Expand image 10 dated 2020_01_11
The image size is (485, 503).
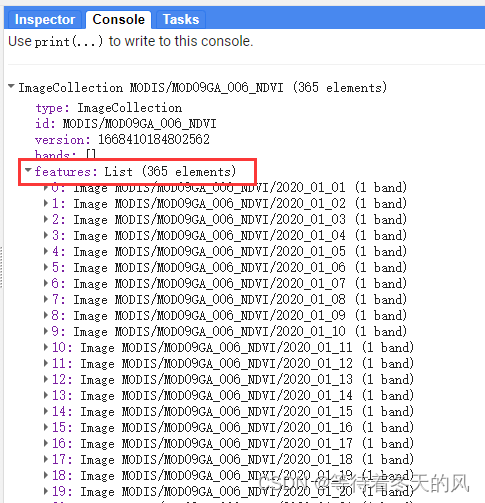click(46, 347)
